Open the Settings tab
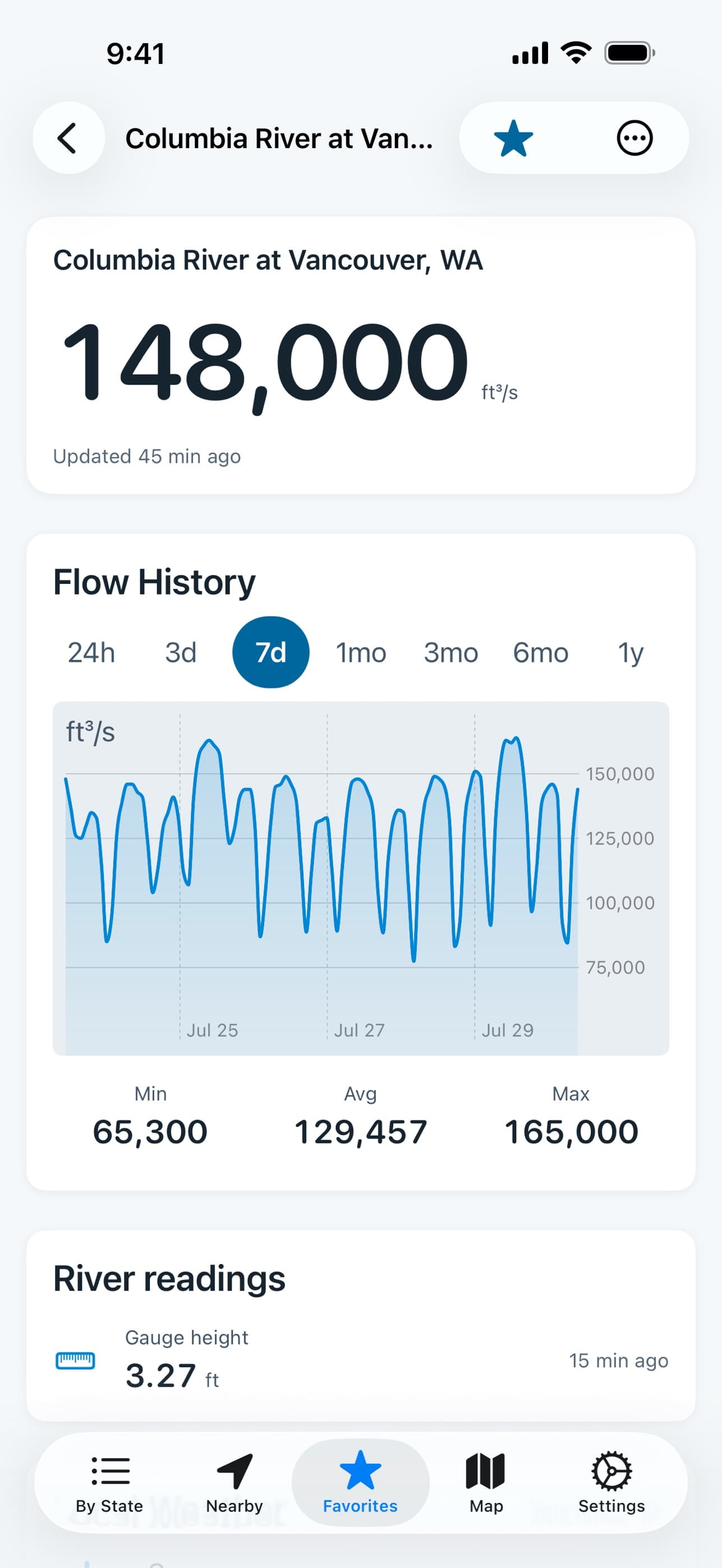Viewport: 722px width, 1568px height. [x=611, y=1483]
